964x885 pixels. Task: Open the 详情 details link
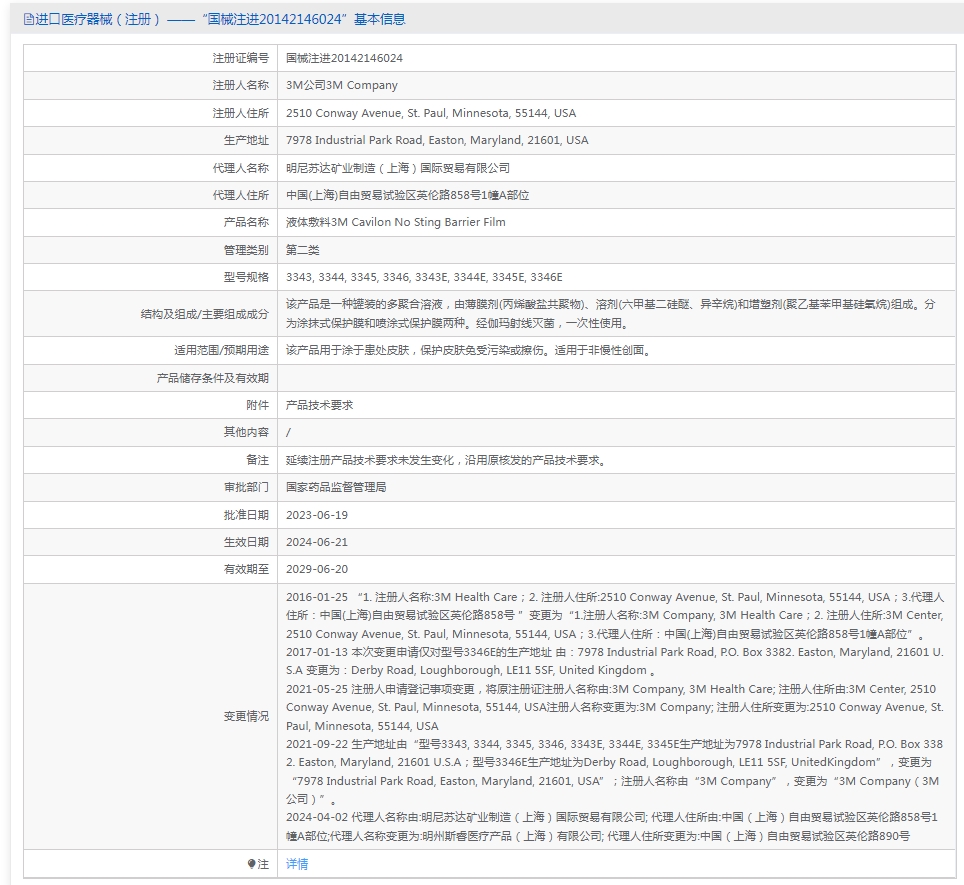[x=297, y=863]
